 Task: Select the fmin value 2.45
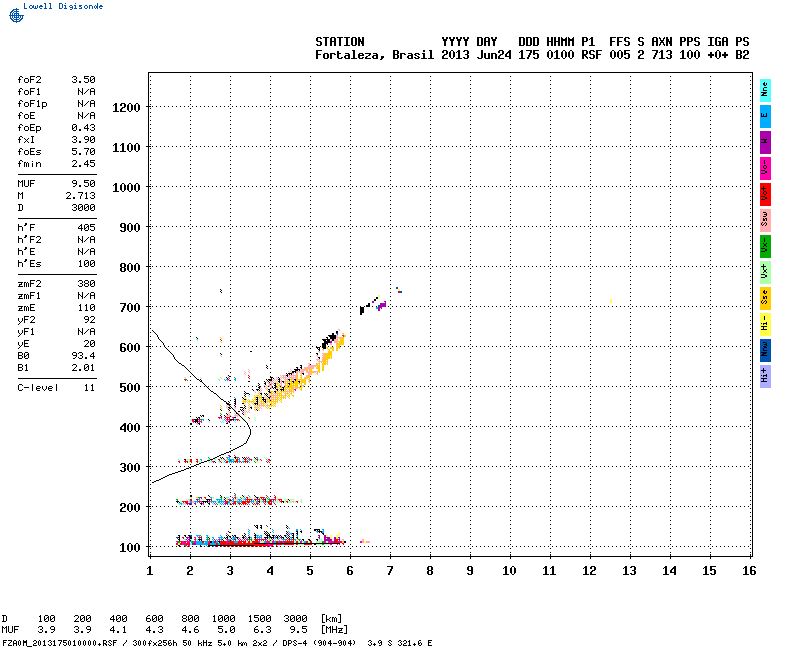point(83,164)
